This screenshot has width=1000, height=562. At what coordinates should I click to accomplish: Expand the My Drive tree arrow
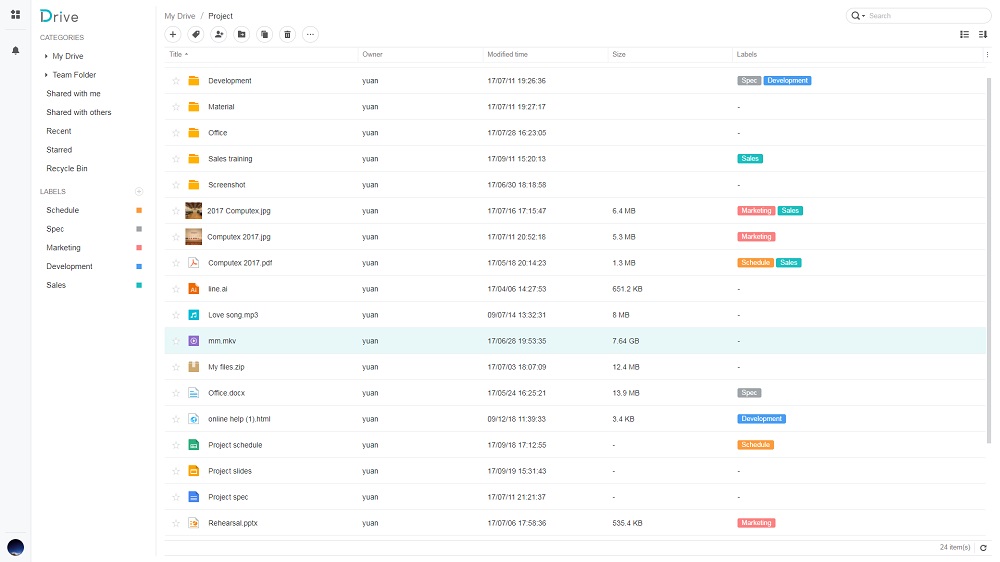point(46,56)
